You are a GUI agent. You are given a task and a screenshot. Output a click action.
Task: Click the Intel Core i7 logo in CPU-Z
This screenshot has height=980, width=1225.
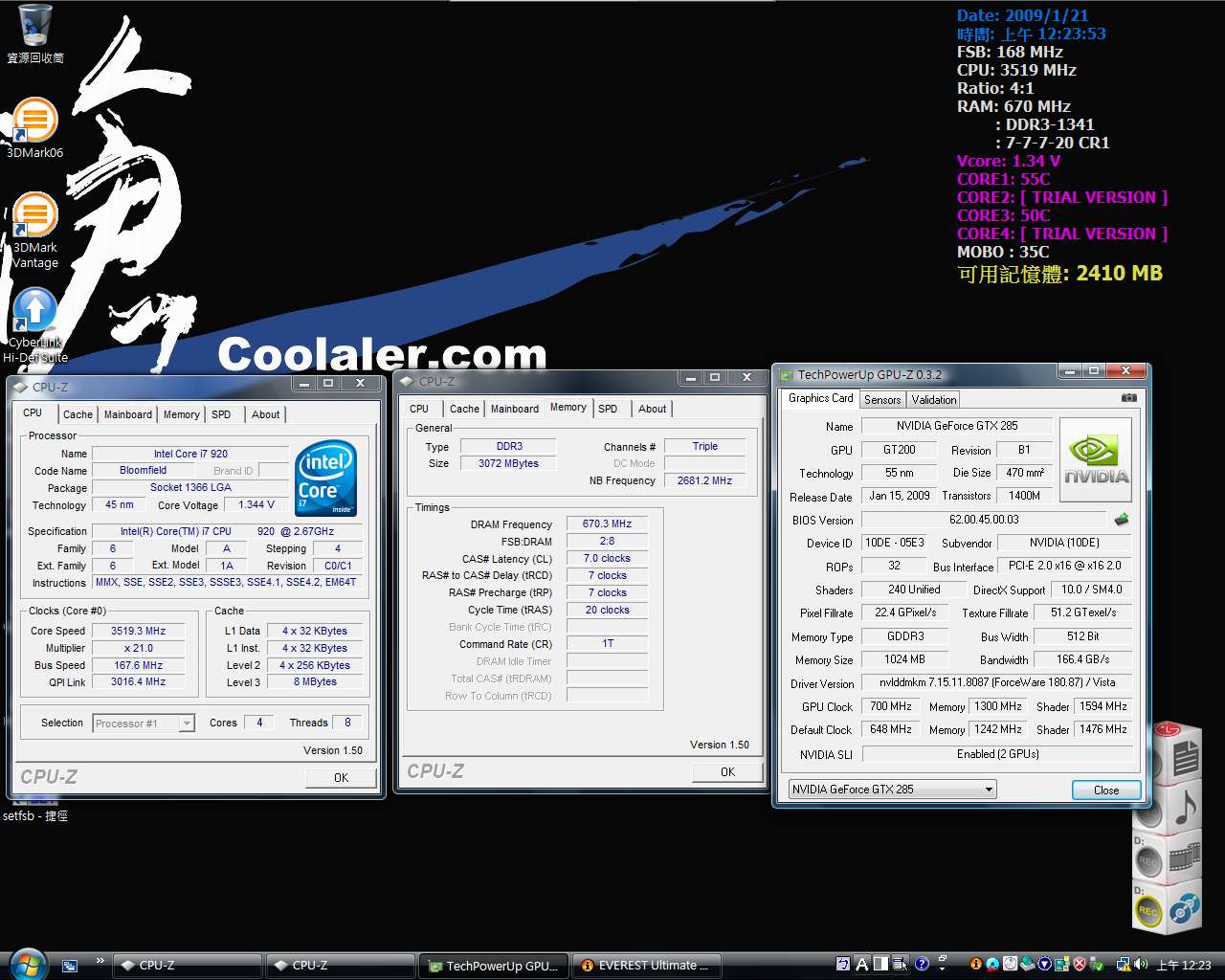(326, 478)
